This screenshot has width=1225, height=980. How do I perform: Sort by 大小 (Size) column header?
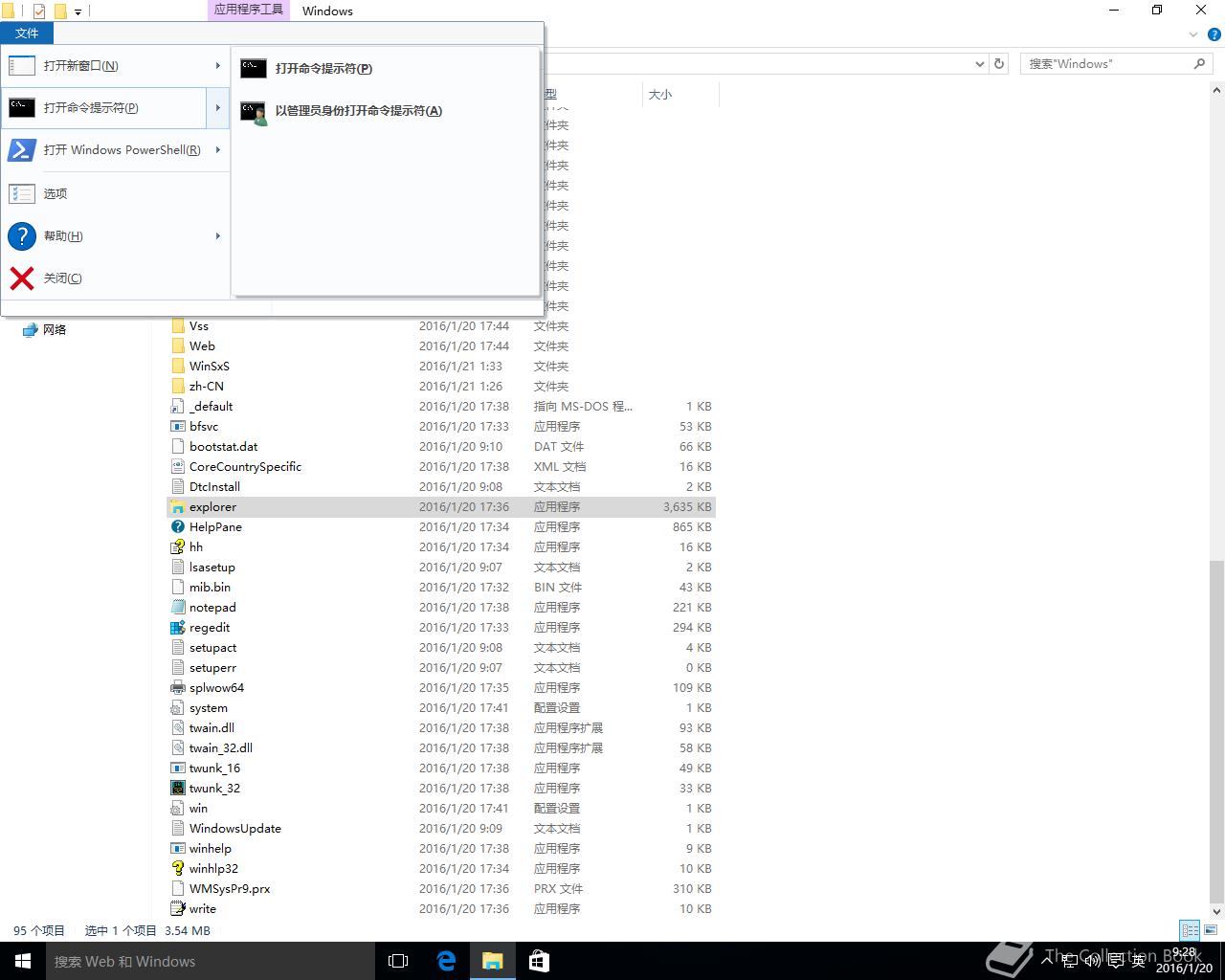tap(660, 95)
